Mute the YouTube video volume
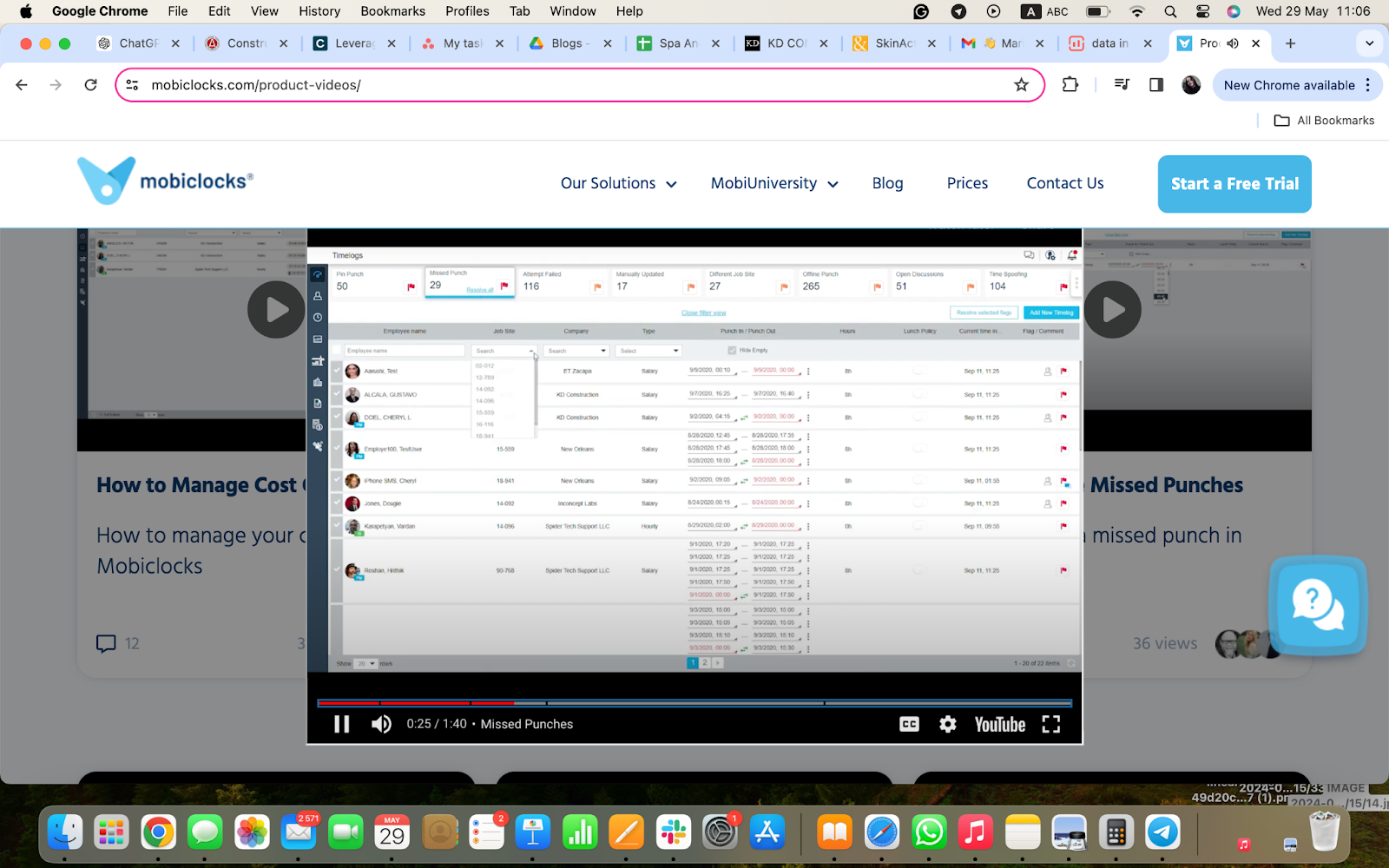 point(381,724)
